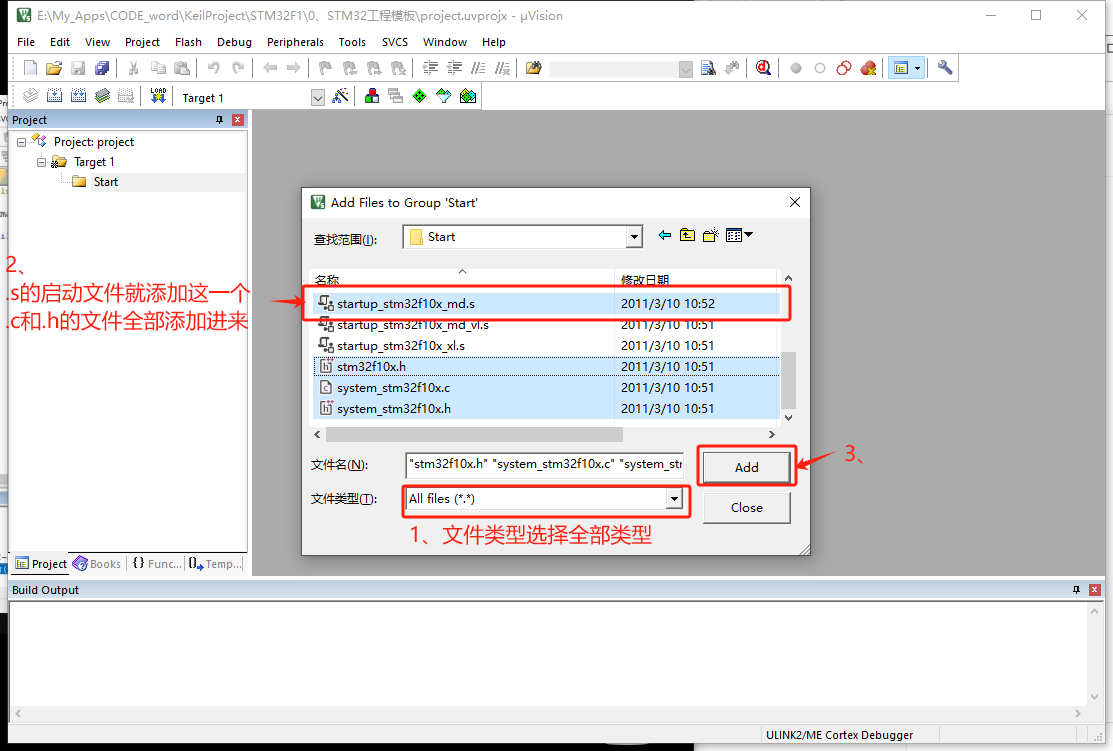
Task: Open the window layout dropdown arrow
Action: [918, 68]
